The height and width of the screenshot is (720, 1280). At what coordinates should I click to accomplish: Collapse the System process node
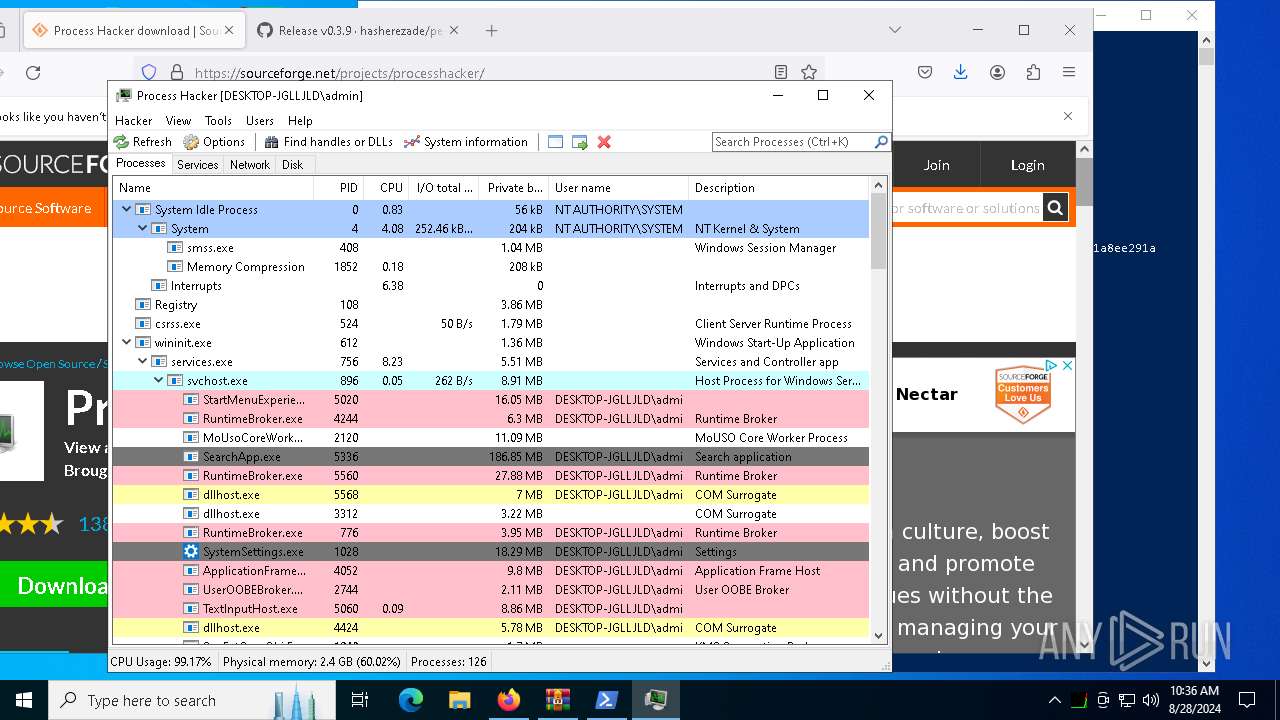point(142,228)
